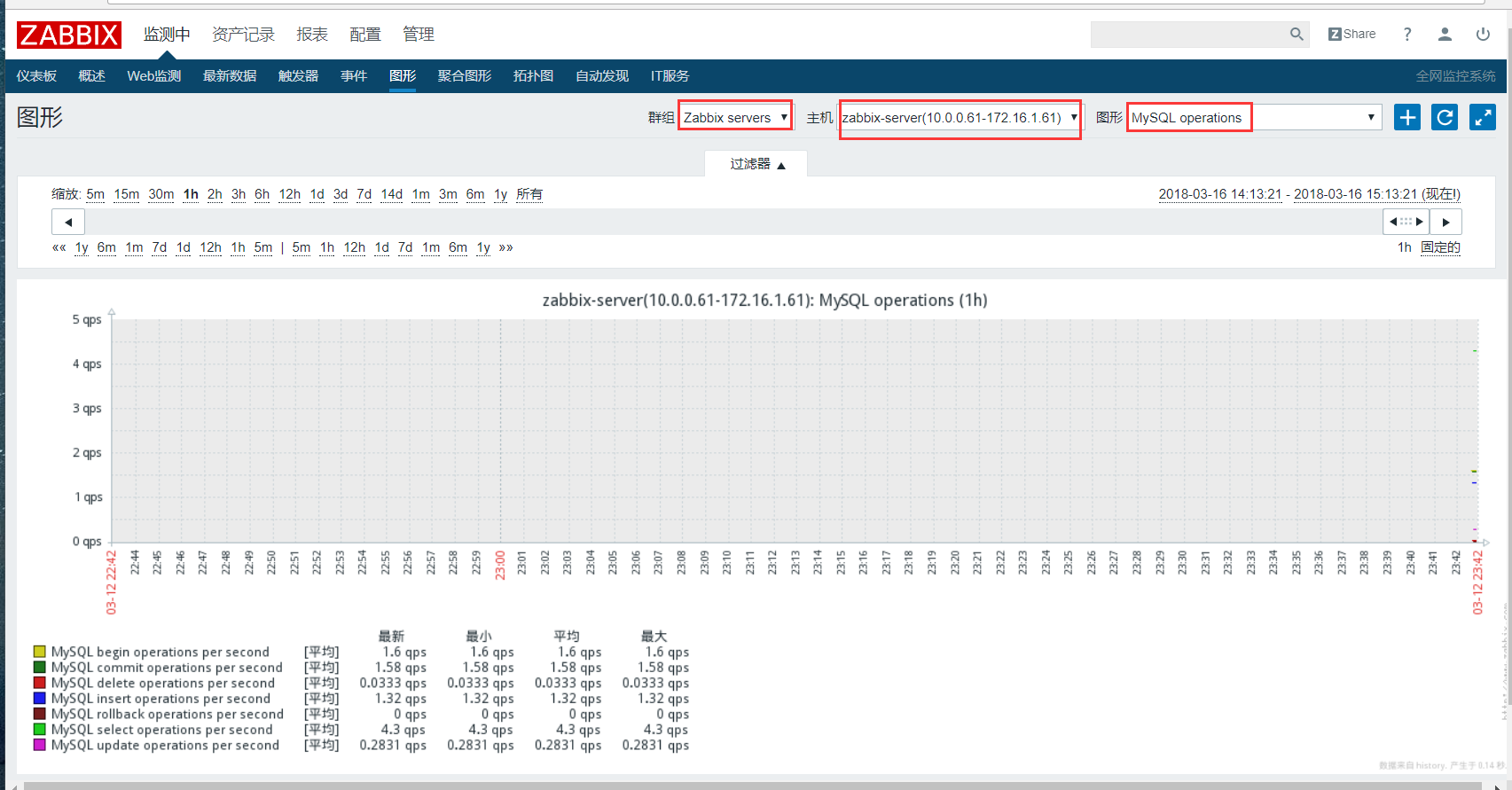Go to 最新数据 submenu
Image resolution: width=1512 pixels, height=790 pixels.
(230, 76)
